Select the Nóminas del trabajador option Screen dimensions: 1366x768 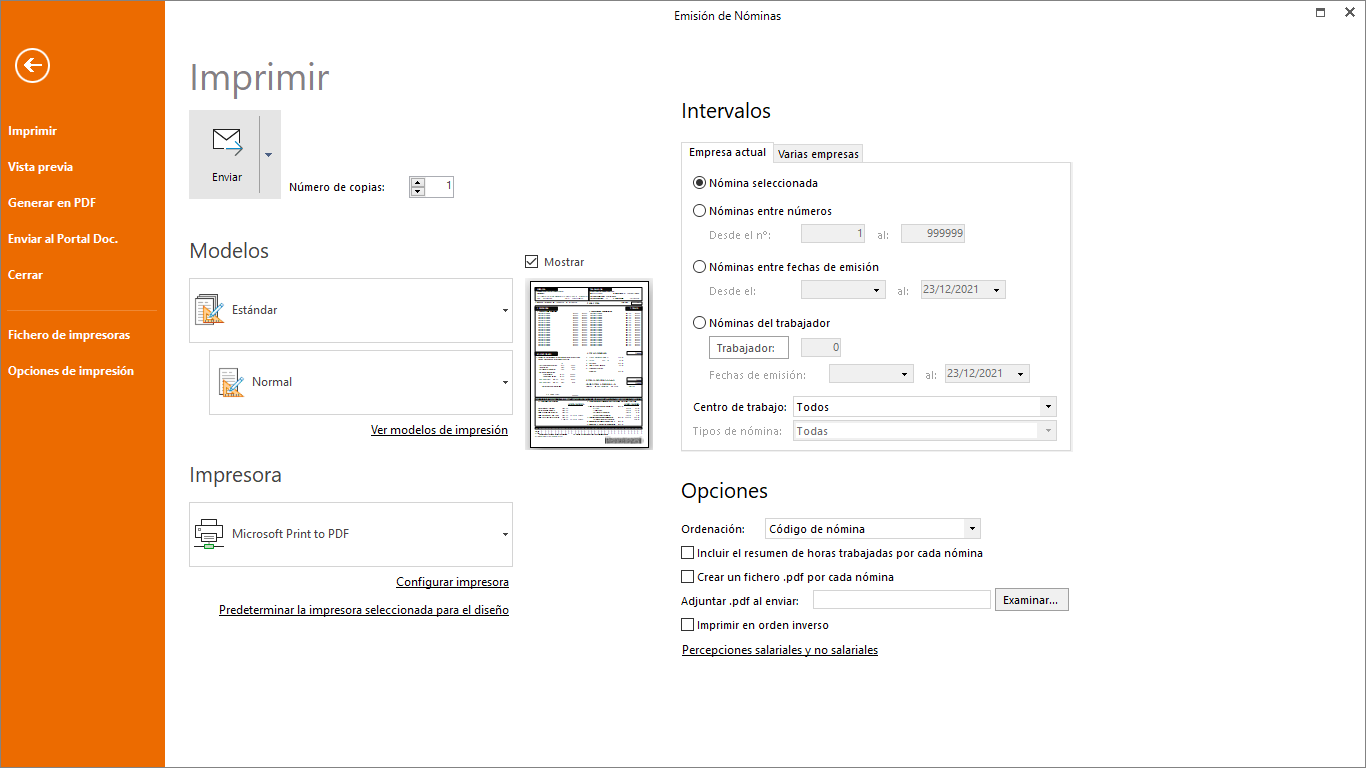tap(700, 323)
